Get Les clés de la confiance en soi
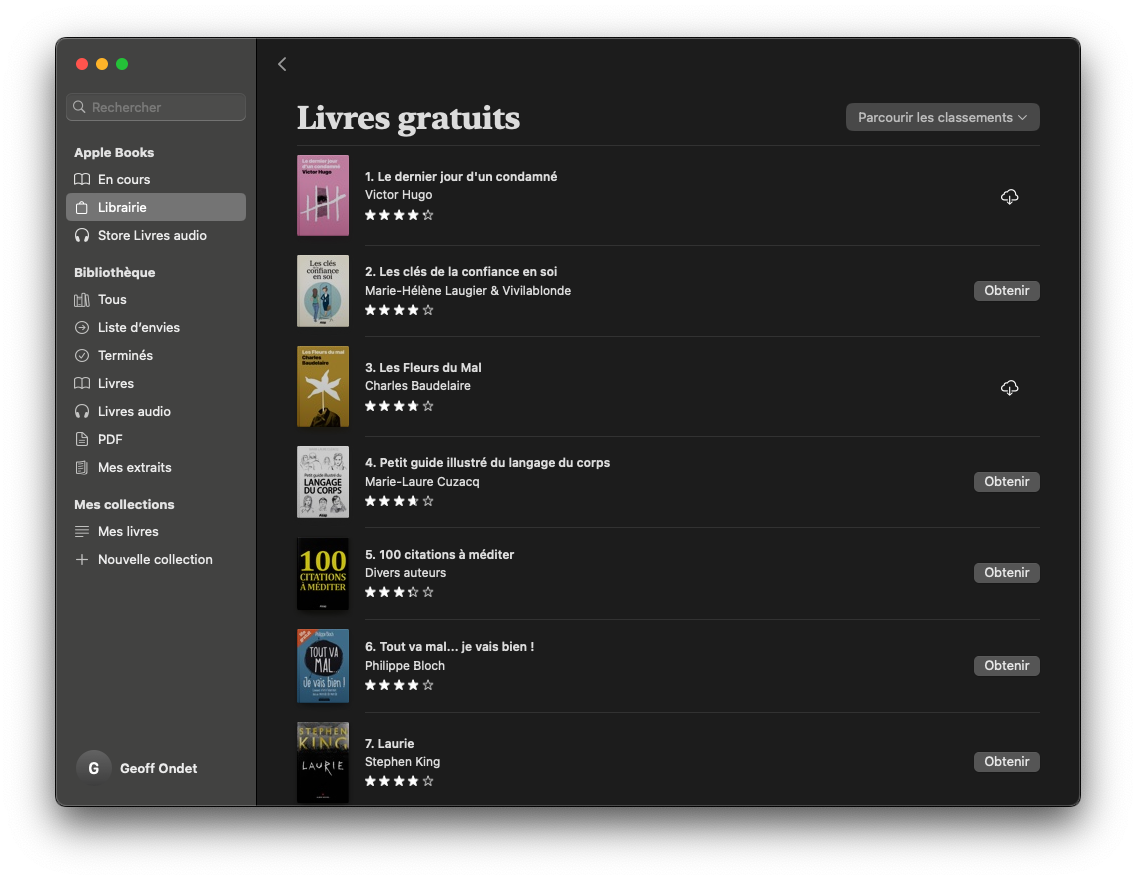1136x880 pixels. pyautogui.click(x=1006, y=290)
